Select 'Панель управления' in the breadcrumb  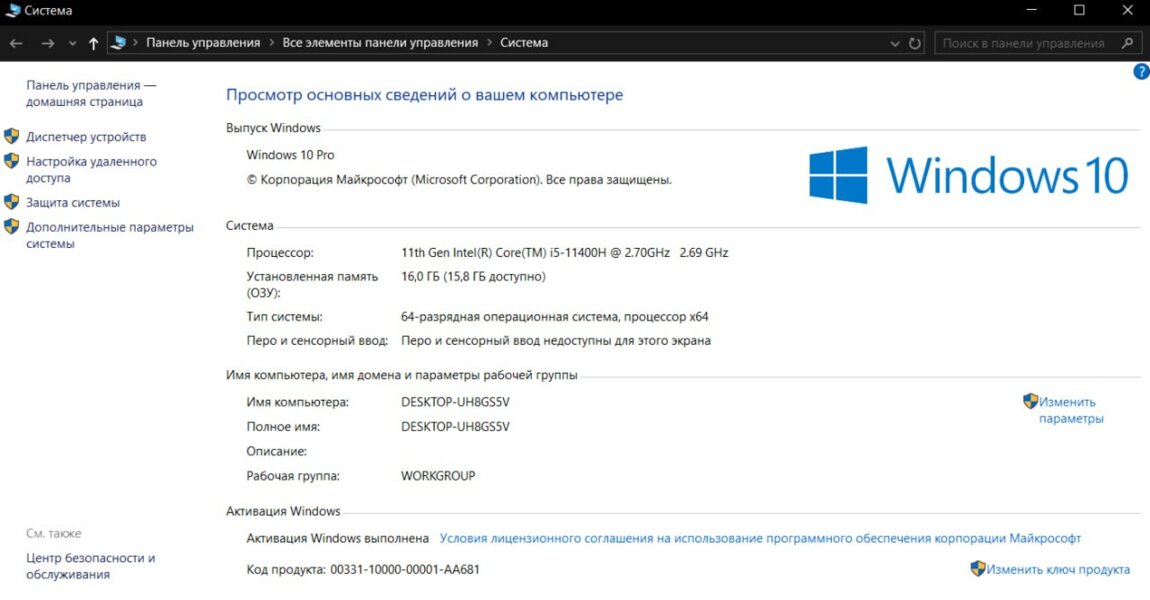[x=202, y=43]
